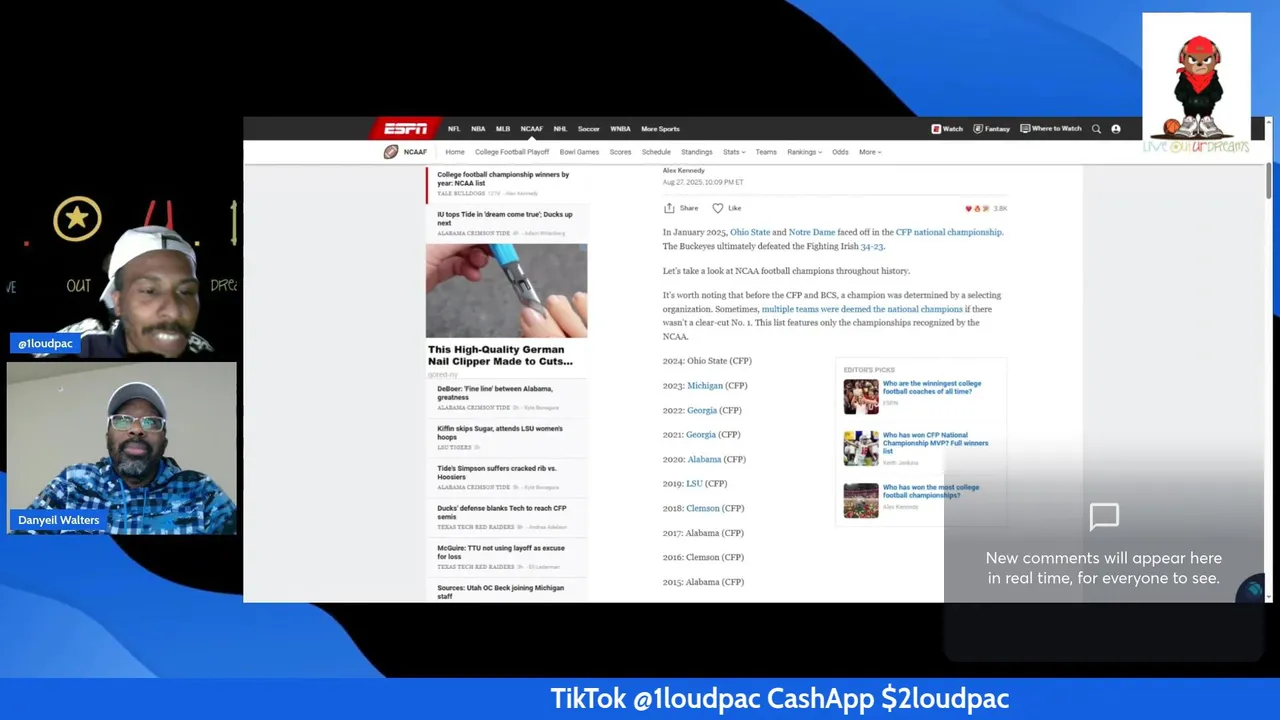The width and height of the screenshot is (1280, 720).
Task: Select NCAAF in top navigation
Action: coord(531,129)
